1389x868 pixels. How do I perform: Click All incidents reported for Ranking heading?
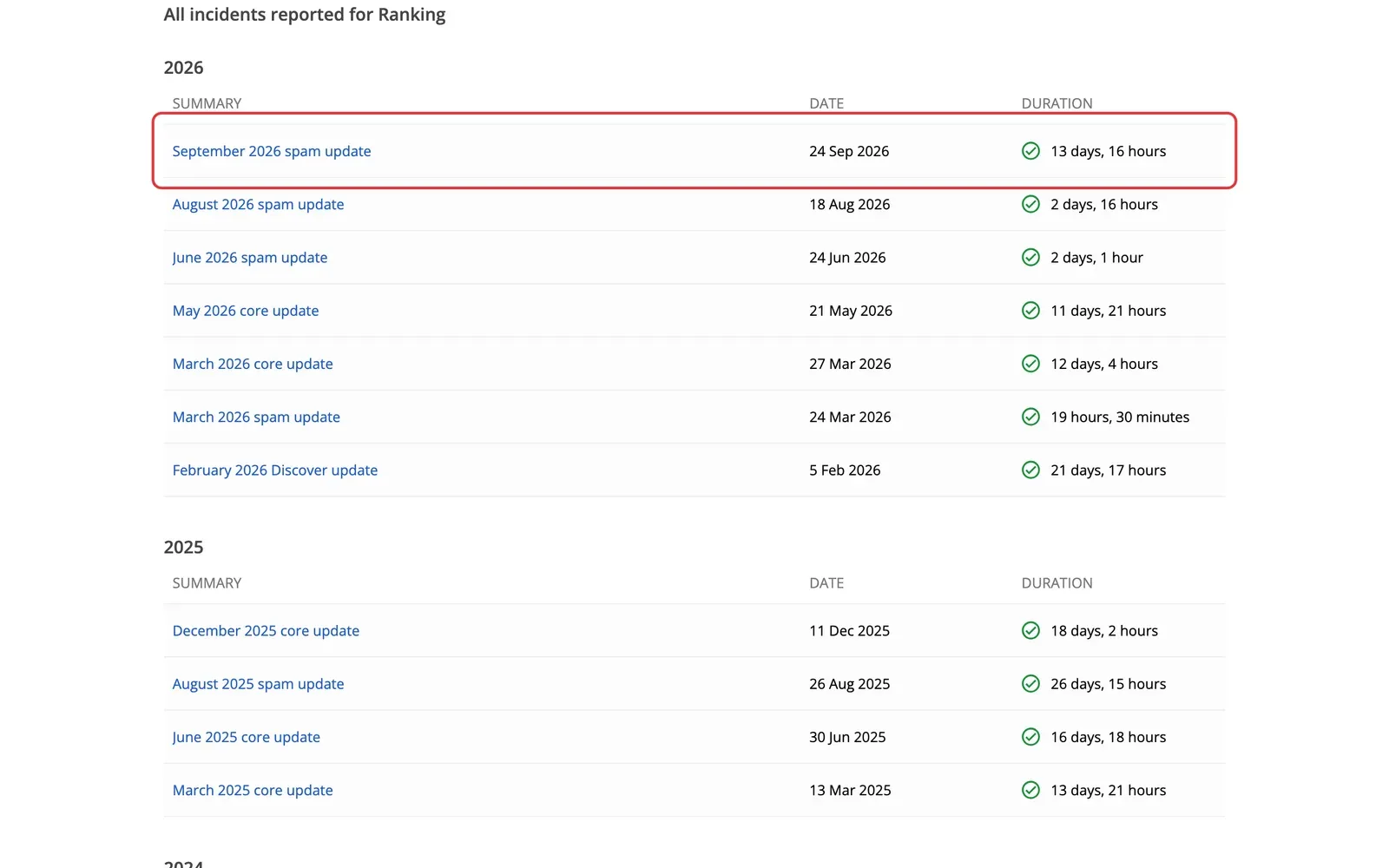[305, 15]
